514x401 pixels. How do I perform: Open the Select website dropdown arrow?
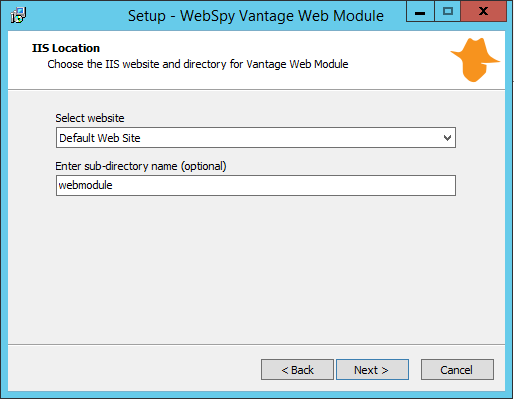pos(447,138)
